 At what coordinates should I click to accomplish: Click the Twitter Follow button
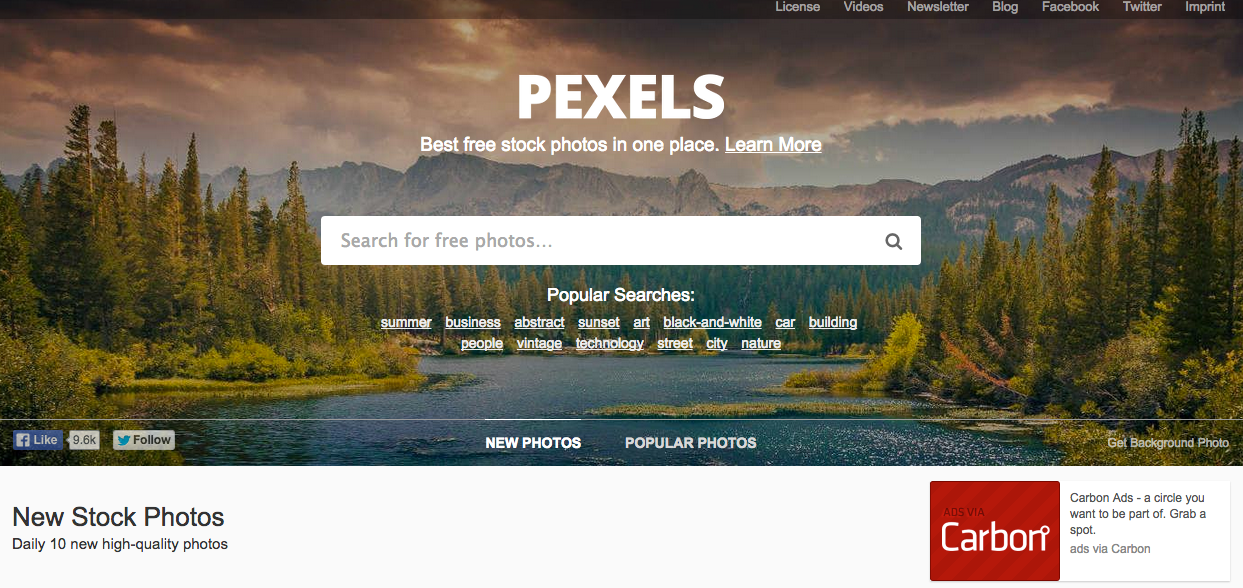(x=144, y=440)
